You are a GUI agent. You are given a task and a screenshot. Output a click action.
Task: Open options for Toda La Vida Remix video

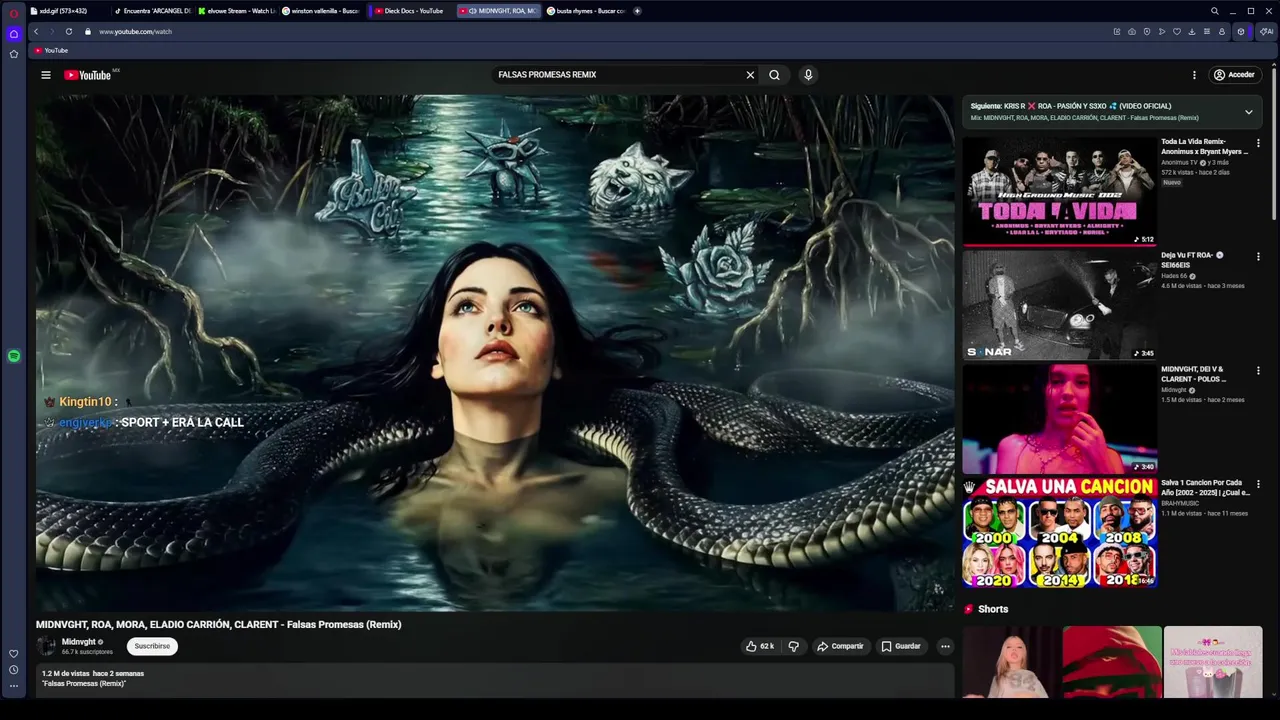tap(1258, 143)
